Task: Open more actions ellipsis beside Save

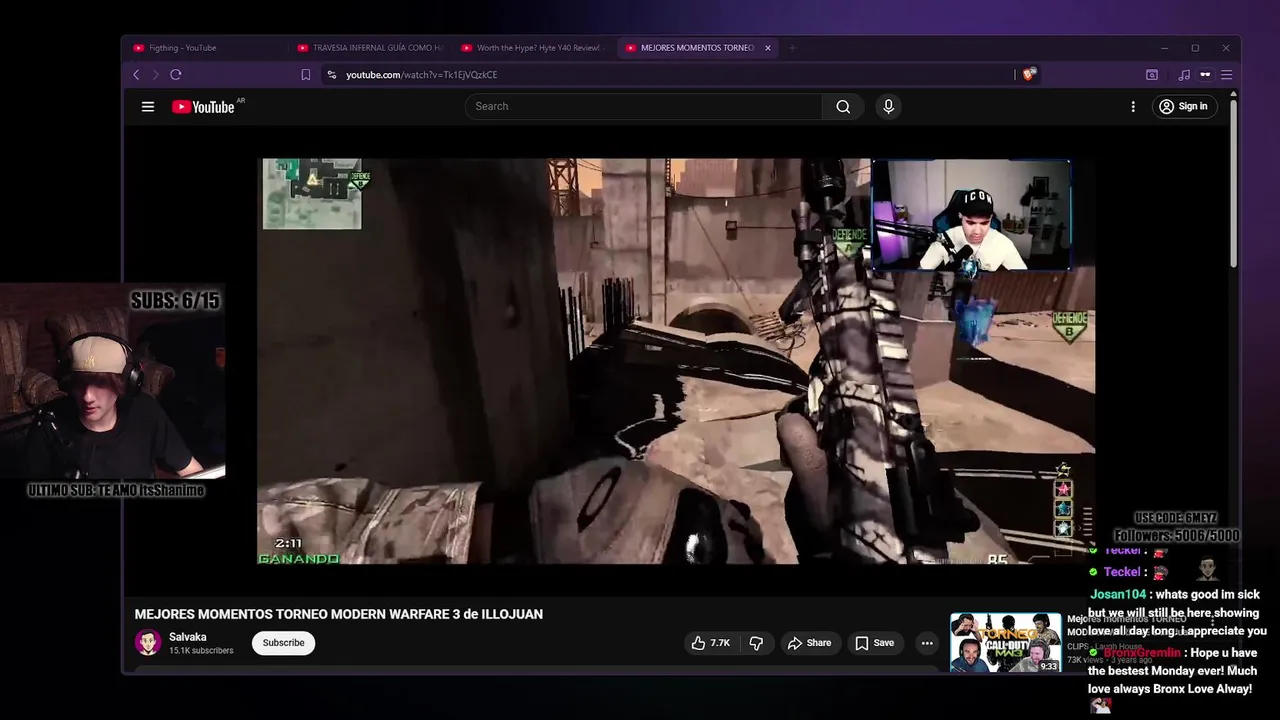Action: (927, 643)
